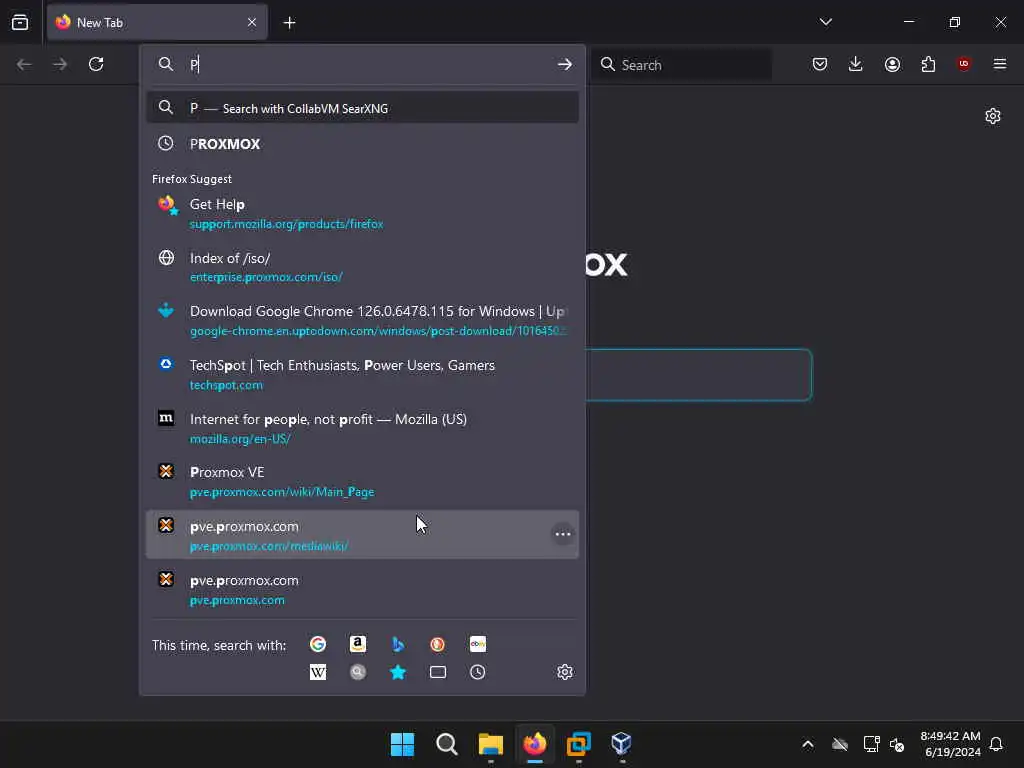Search this time with Bing

(x=398, y=644)
